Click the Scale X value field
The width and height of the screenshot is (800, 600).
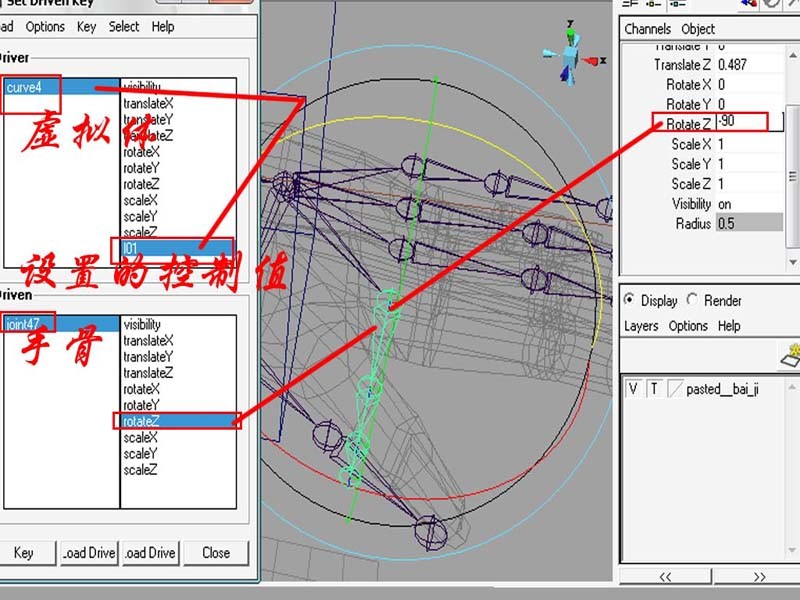pos(749,144)
